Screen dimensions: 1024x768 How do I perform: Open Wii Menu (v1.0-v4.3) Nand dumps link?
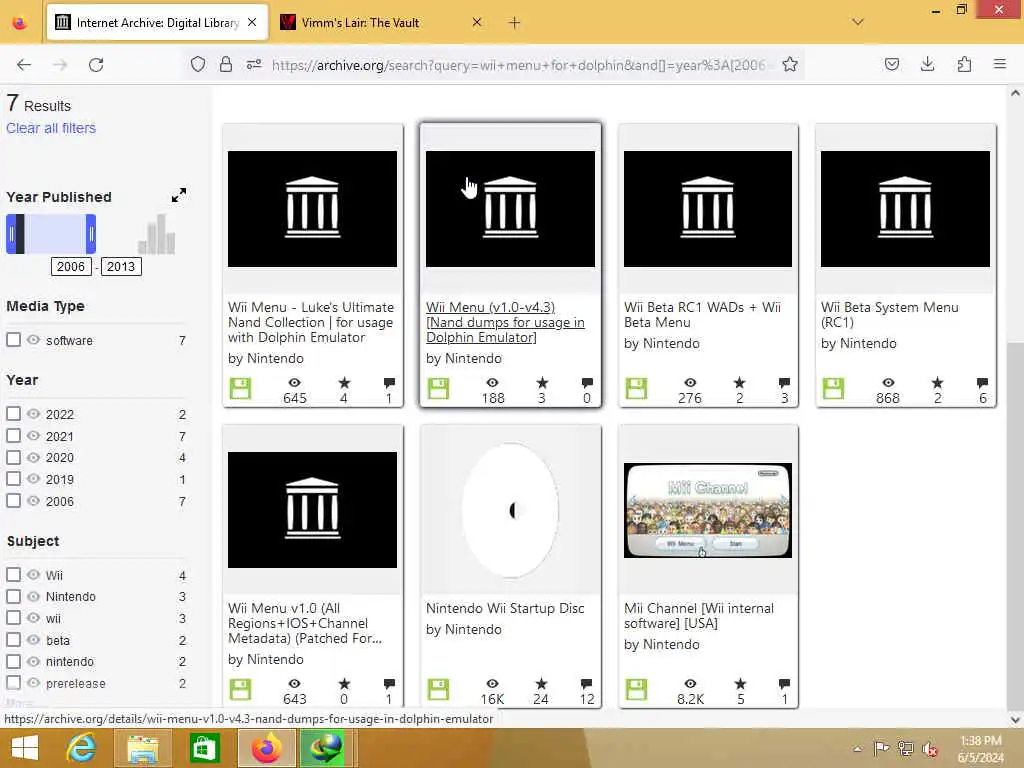505,322
